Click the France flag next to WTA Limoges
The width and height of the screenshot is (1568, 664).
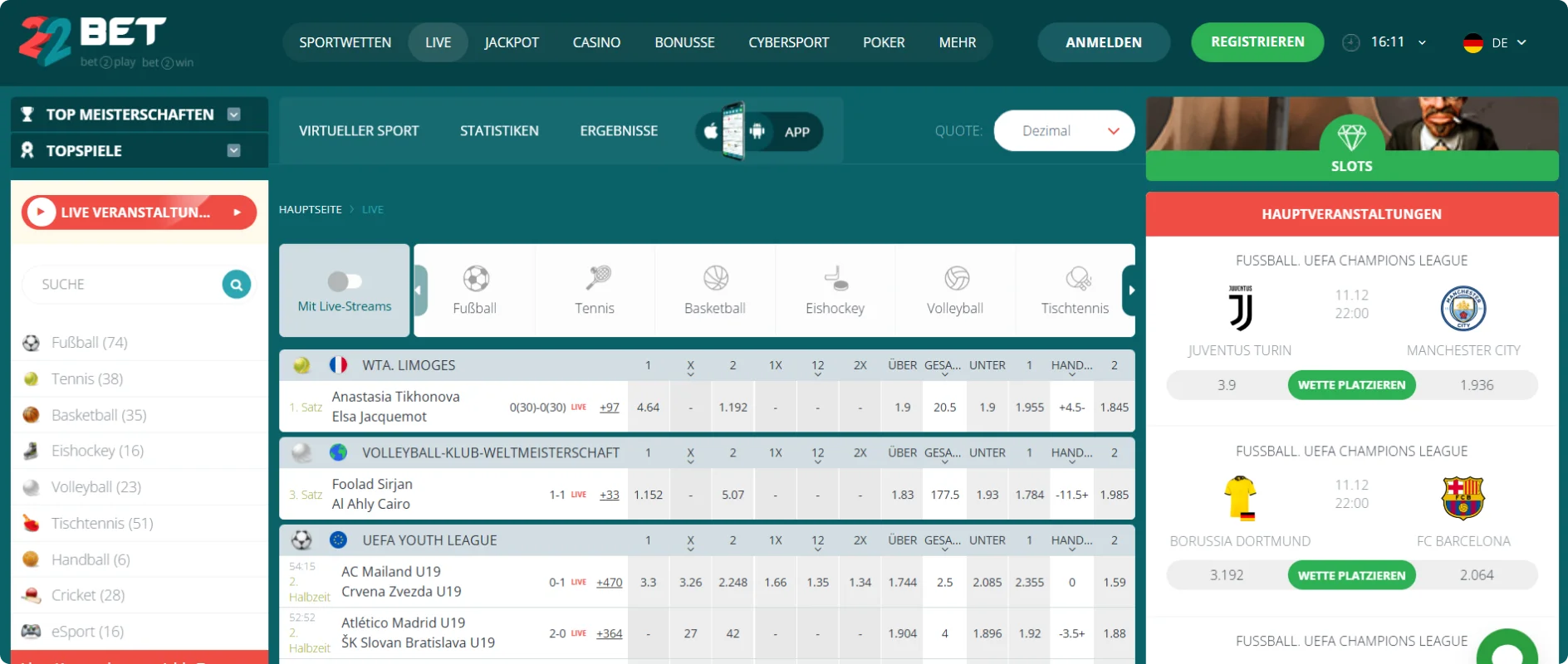point(338,364)
